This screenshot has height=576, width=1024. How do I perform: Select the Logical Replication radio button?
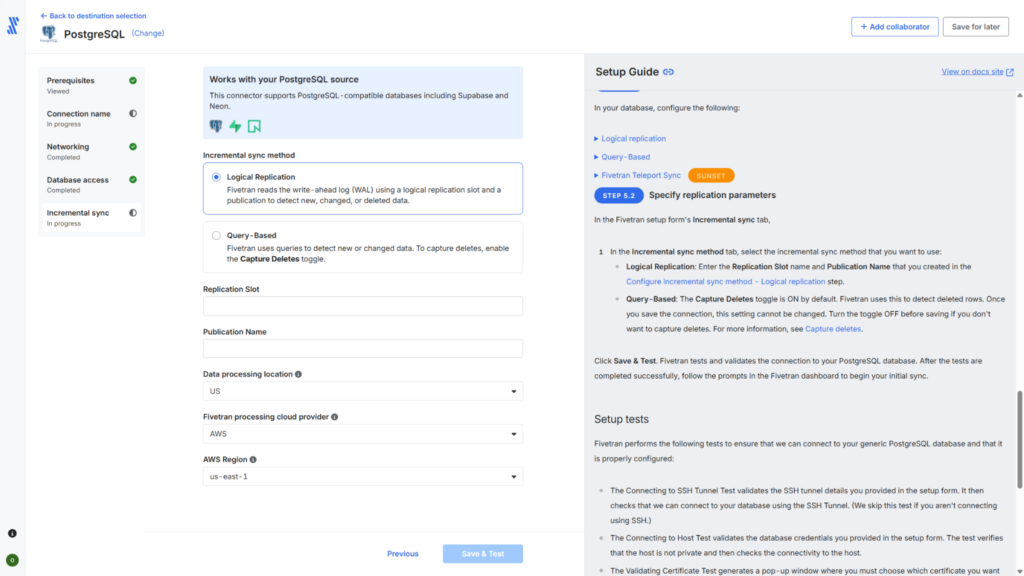pos(216,177)
